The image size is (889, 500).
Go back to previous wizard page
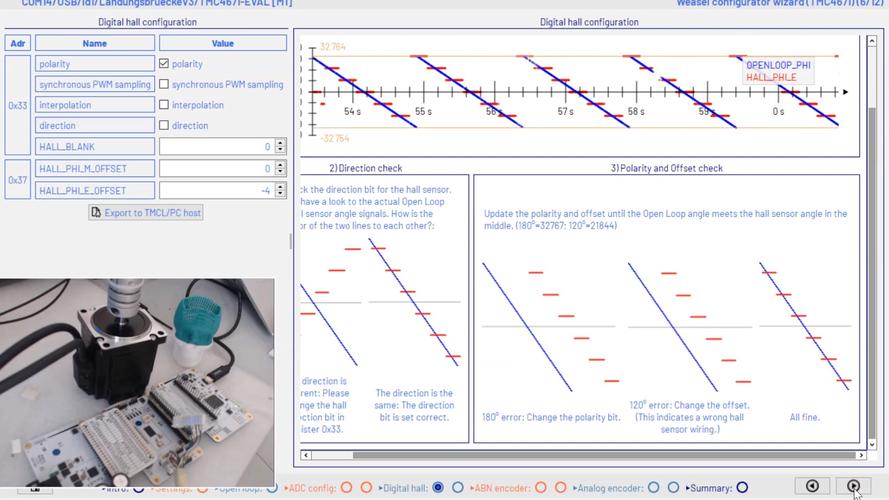[x=812, y=486]
